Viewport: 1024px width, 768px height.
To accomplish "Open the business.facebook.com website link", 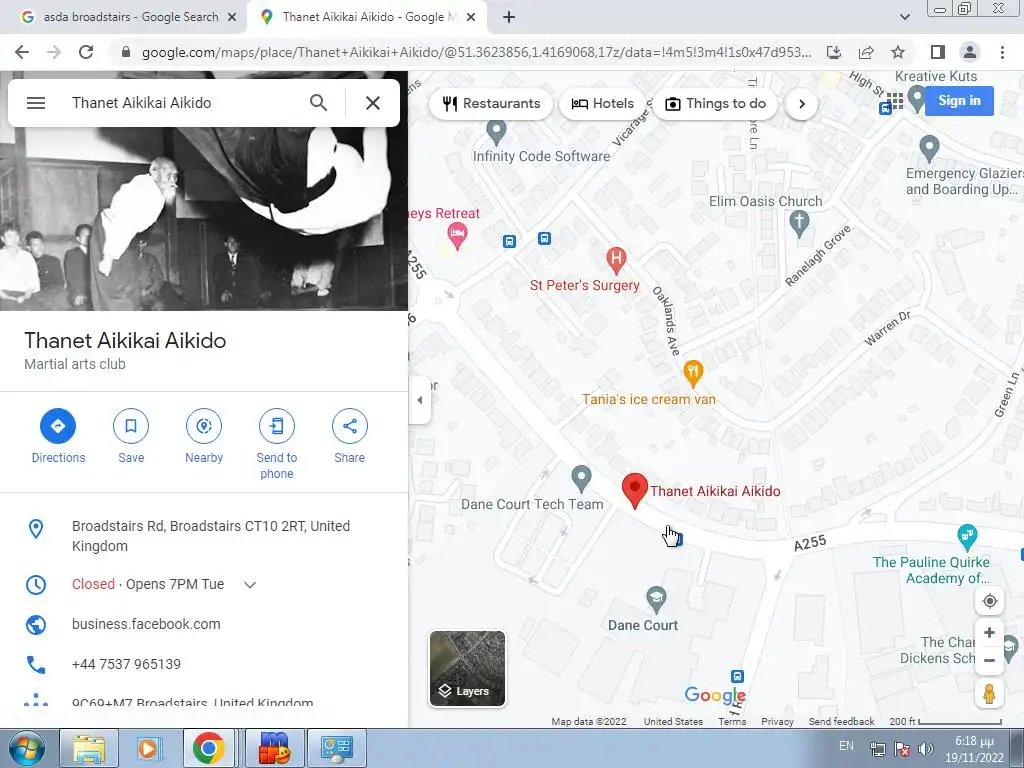I will pos(146,624).
